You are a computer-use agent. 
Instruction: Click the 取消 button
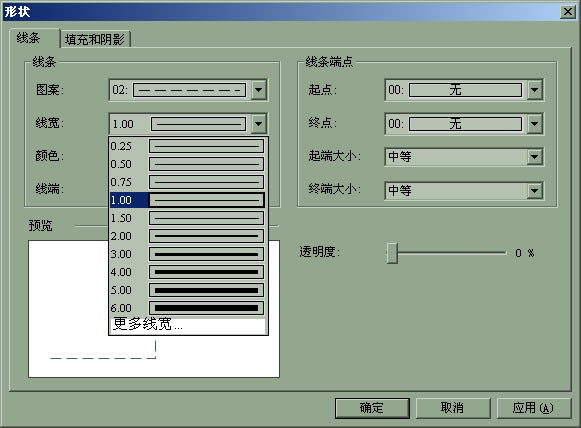[453, 408]
